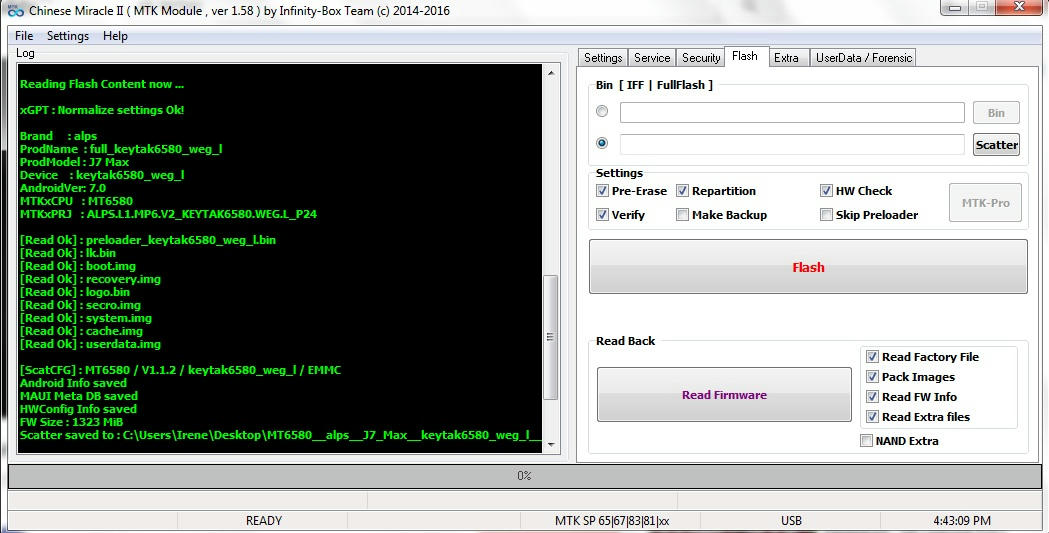Click the USB status bar entry
Viewport: 1049px width, 533px height.
(x=791, y=520)
